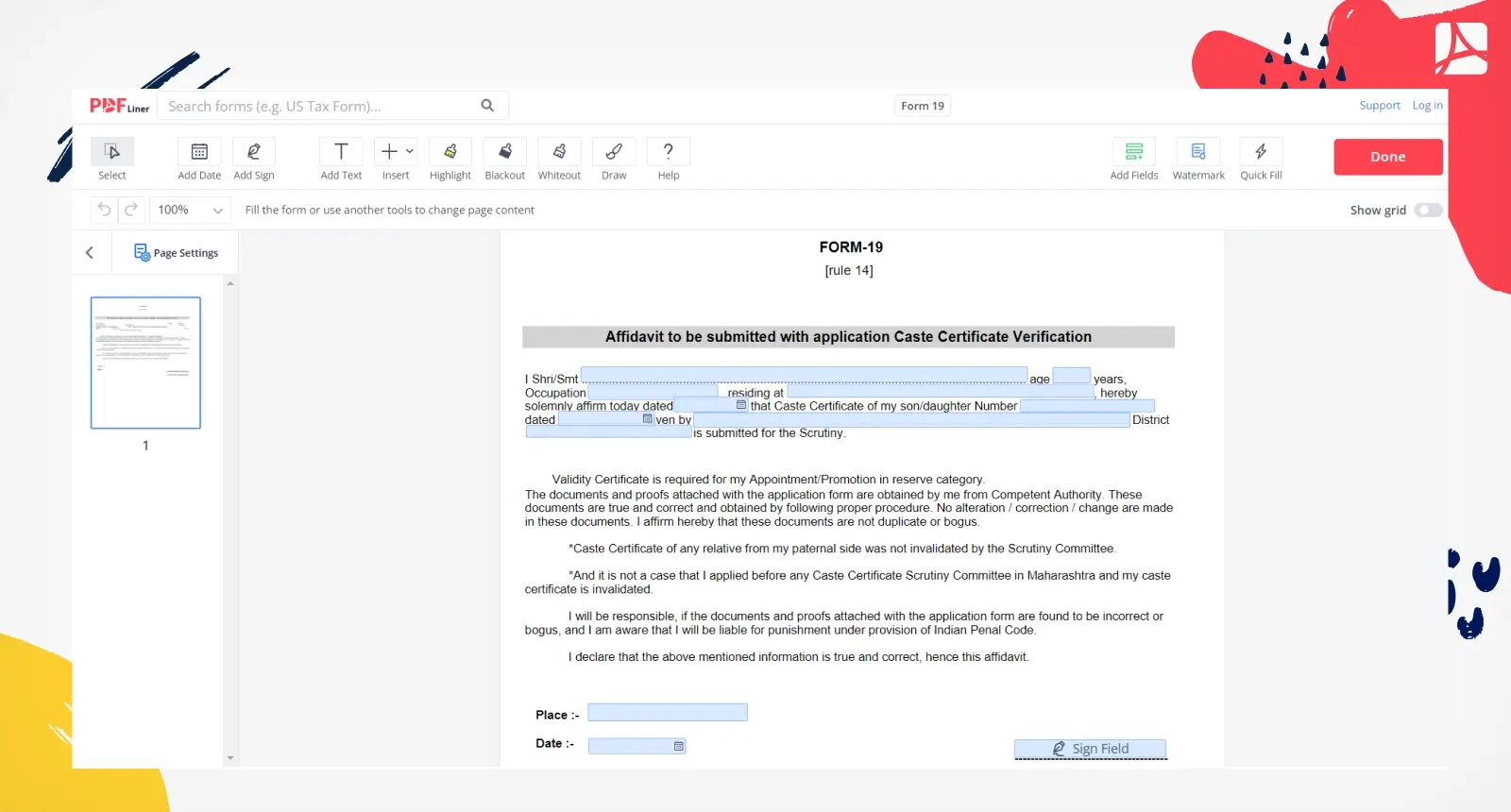
Task: Activate the Select tool
Action: coord(111,159)
